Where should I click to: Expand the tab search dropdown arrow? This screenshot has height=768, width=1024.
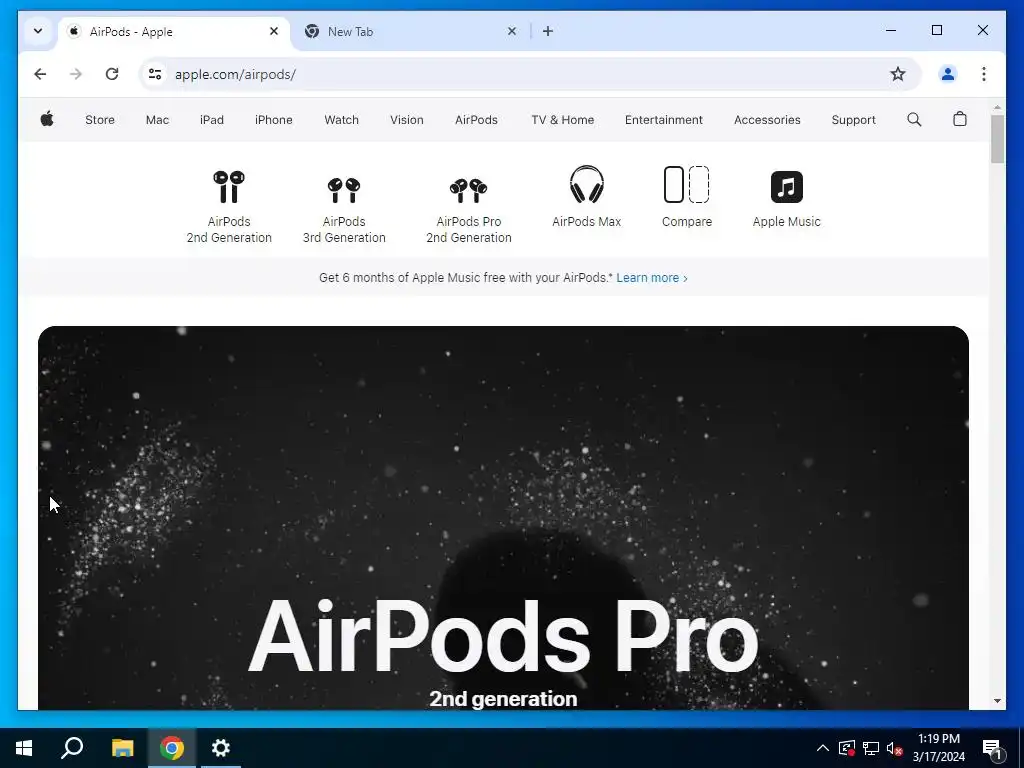[x=38, y=31]
